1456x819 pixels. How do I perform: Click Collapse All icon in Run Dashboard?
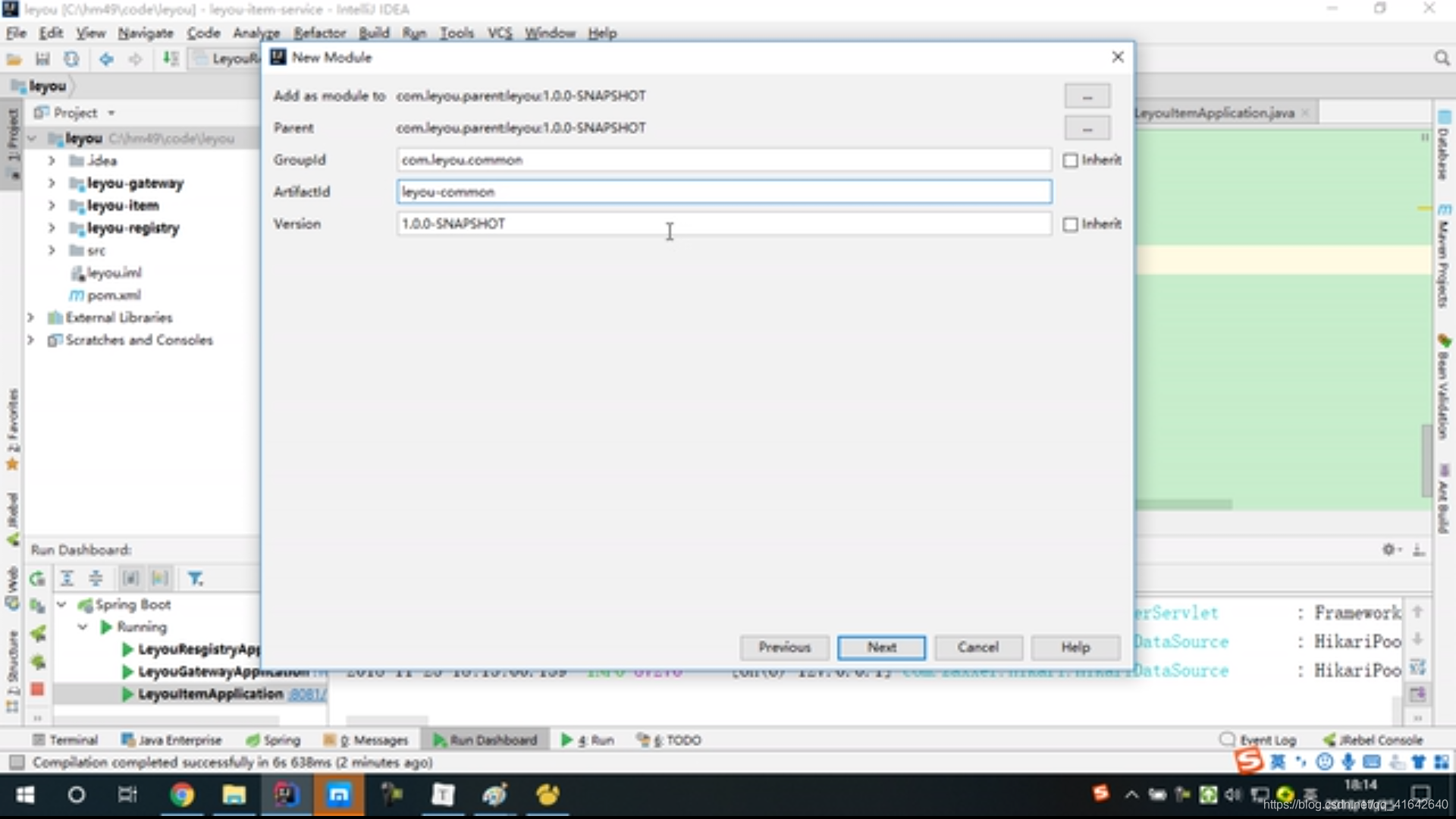coord(96,579)
